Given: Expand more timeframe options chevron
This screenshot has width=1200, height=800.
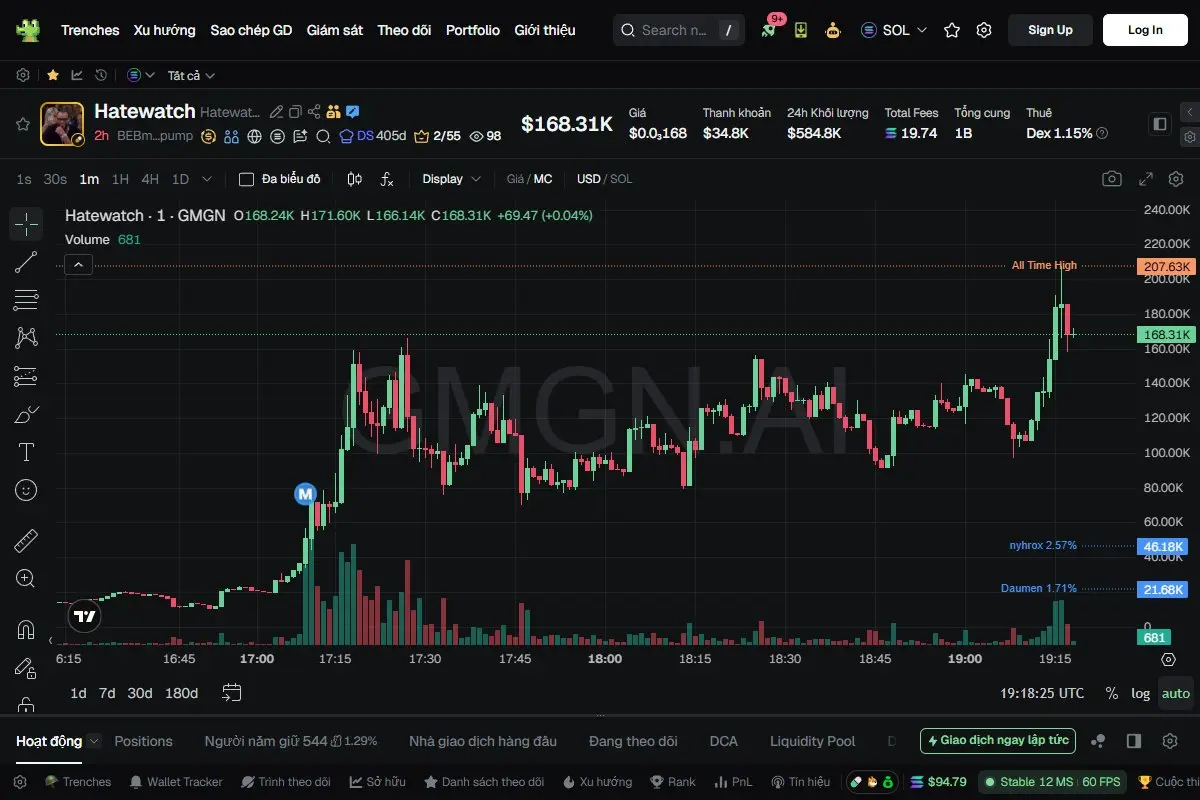Looking at the screenshot, I should point(207,179).
